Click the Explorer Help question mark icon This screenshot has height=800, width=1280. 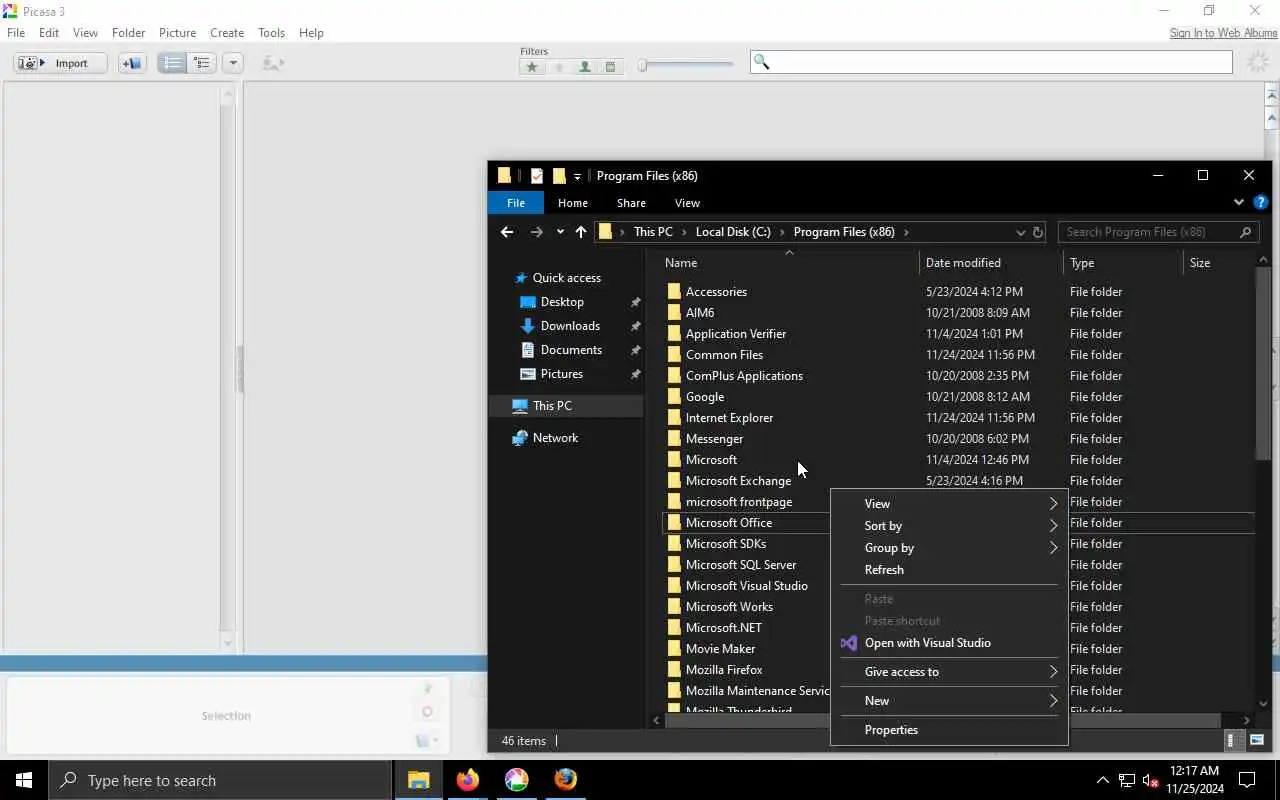(x=1261, y=202)
